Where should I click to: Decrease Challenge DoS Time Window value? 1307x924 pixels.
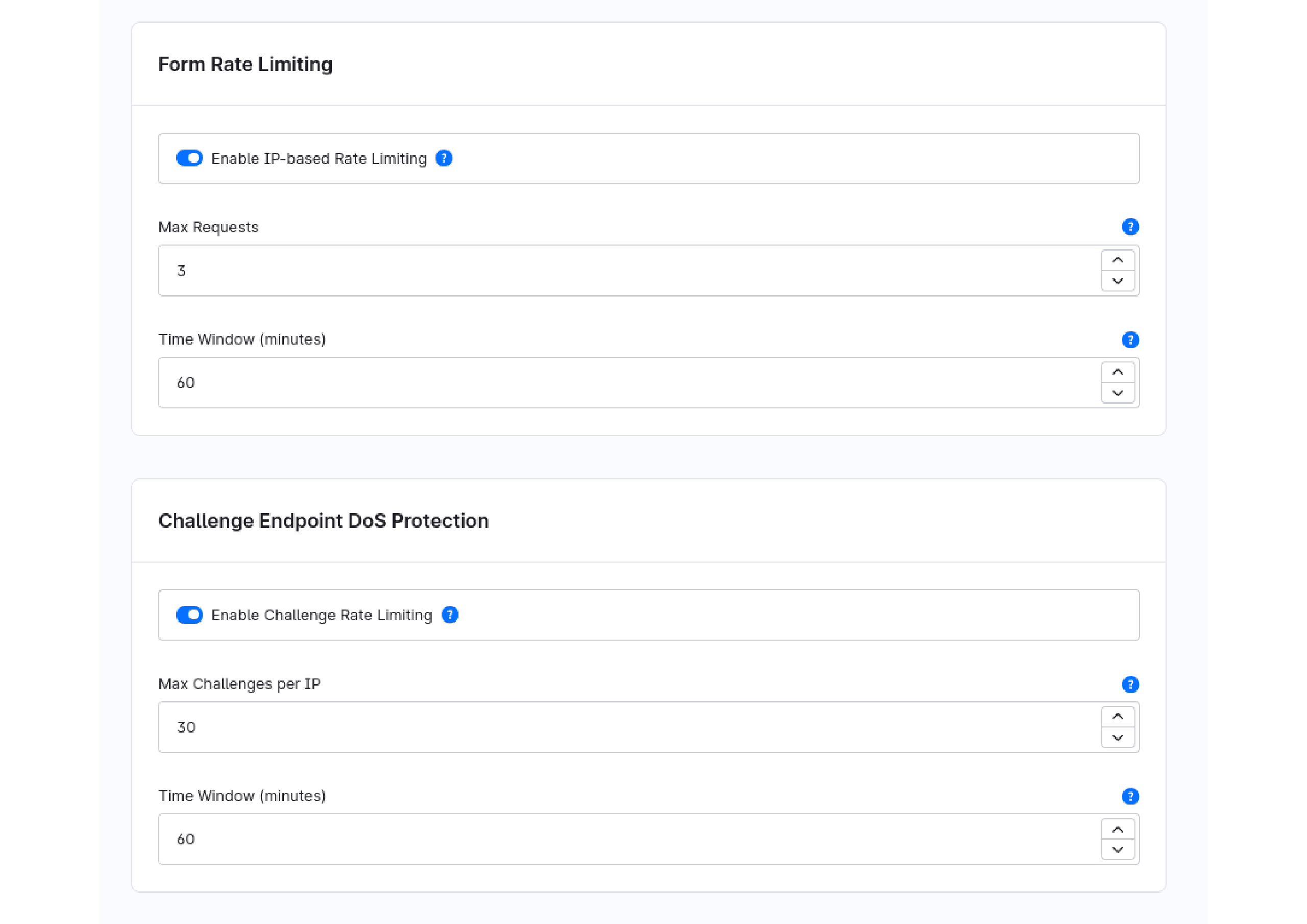pos(1118,849)
